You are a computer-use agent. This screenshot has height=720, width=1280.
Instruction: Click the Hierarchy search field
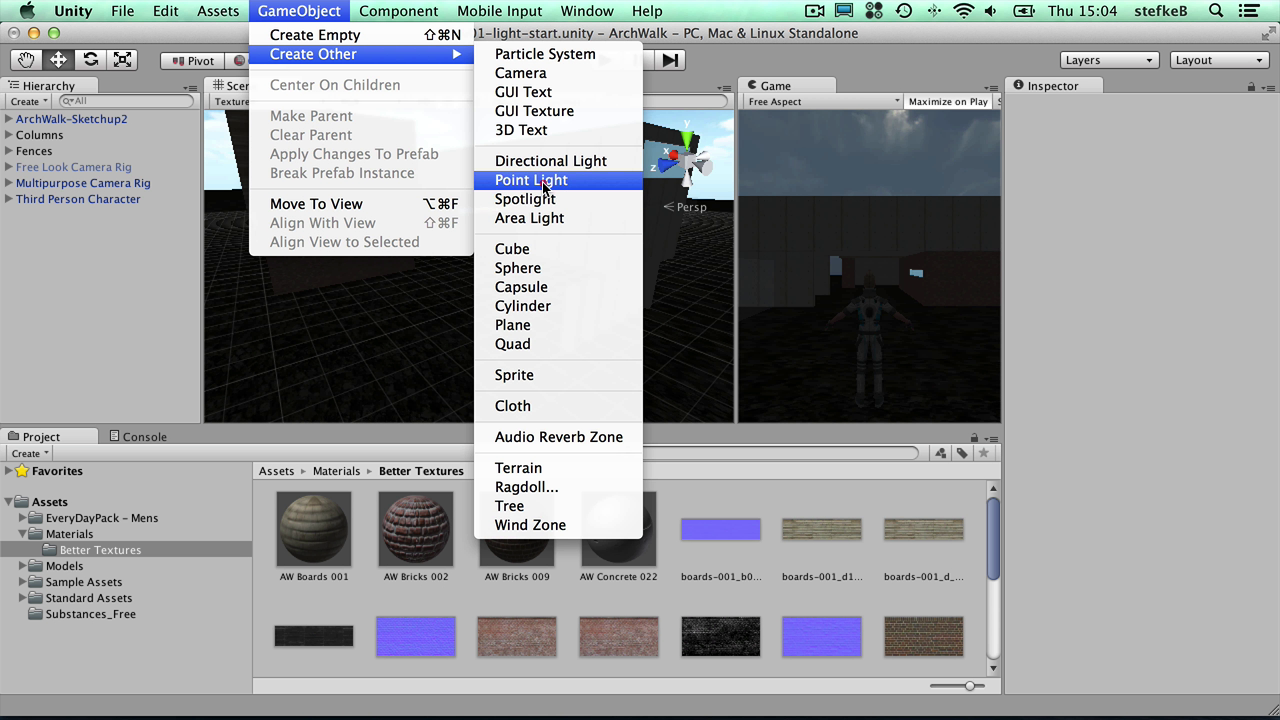coord(126,101)
